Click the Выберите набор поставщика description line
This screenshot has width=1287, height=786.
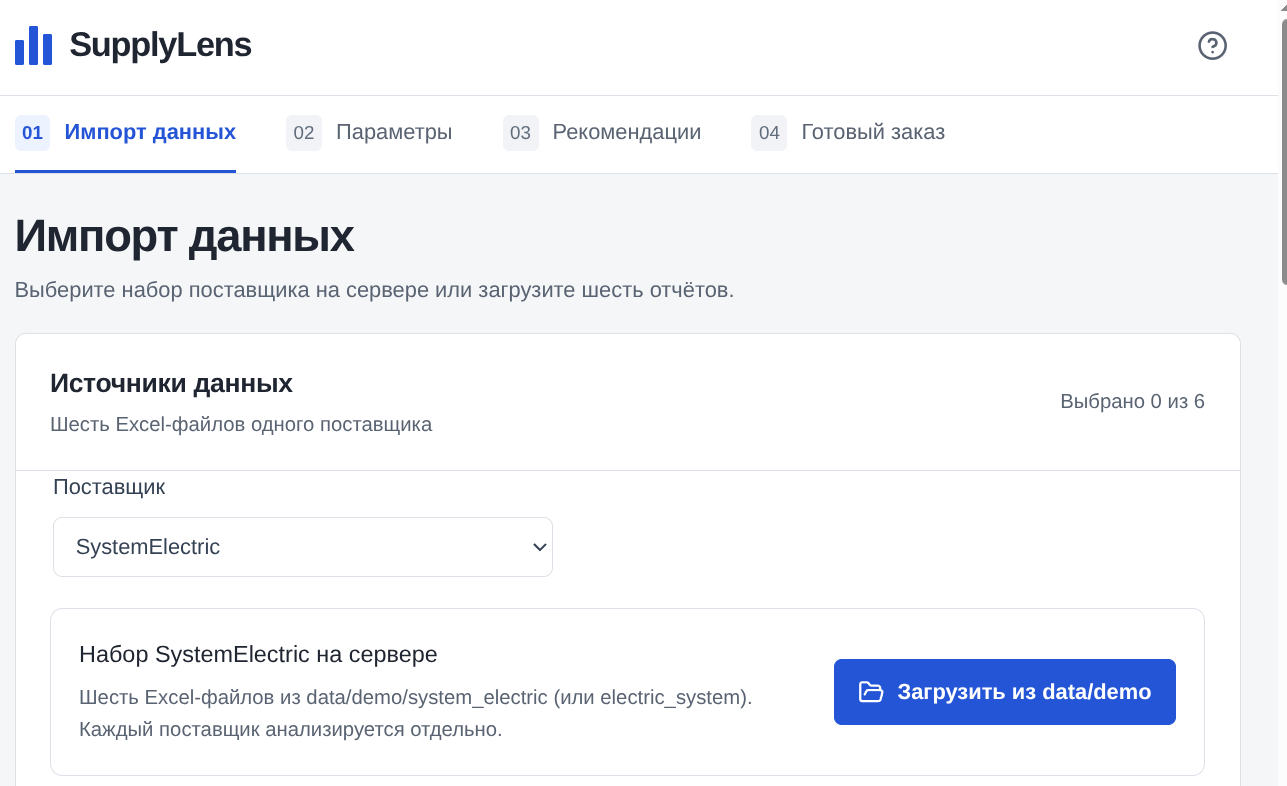click(x=375, y=291)
